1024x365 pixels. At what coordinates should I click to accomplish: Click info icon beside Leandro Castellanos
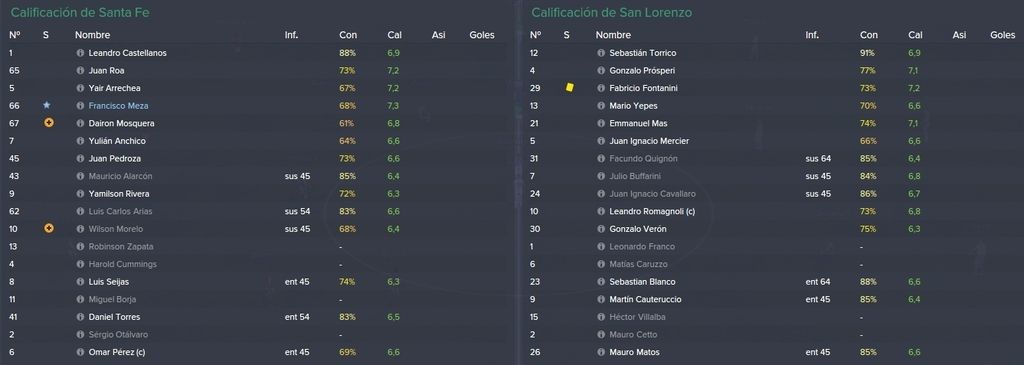pos(80,53)
